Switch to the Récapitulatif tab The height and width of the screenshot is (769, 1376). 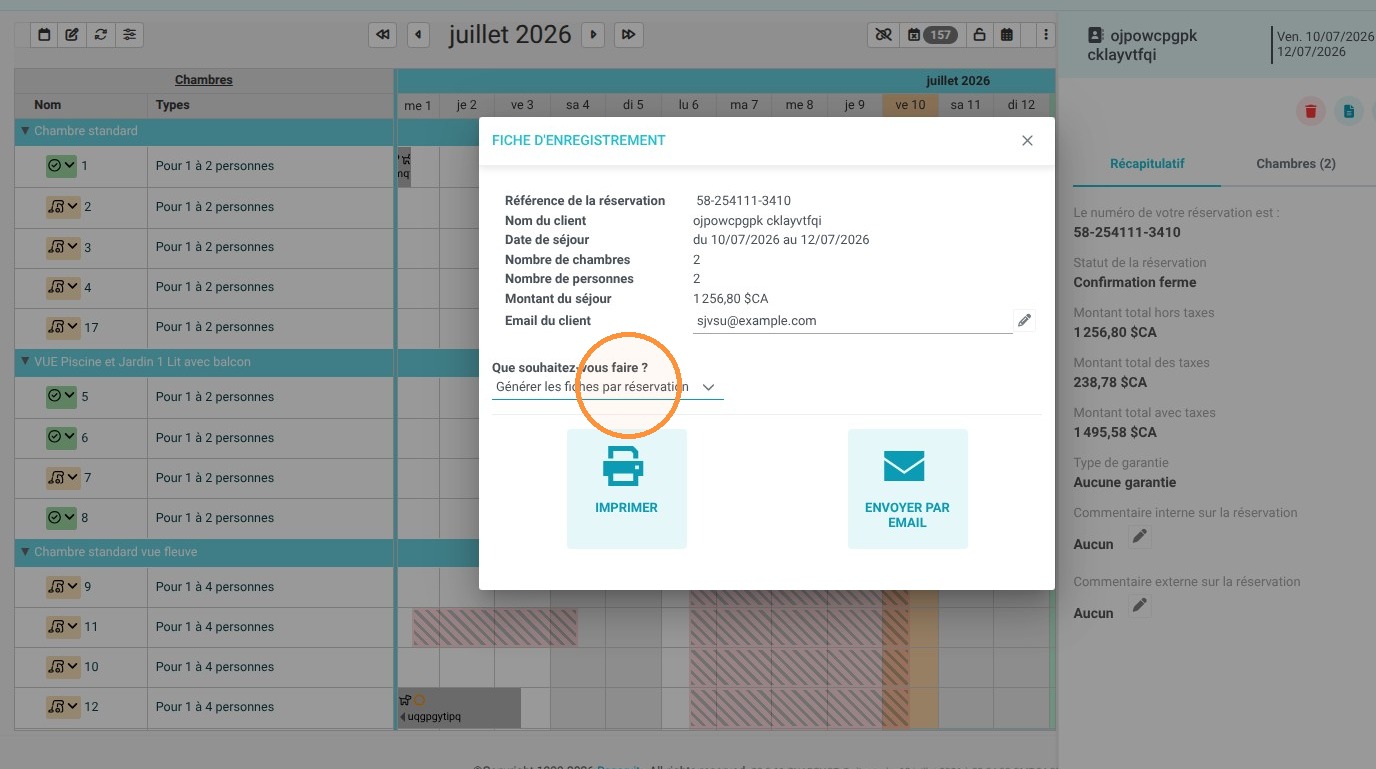click(x=1147, y=163)
